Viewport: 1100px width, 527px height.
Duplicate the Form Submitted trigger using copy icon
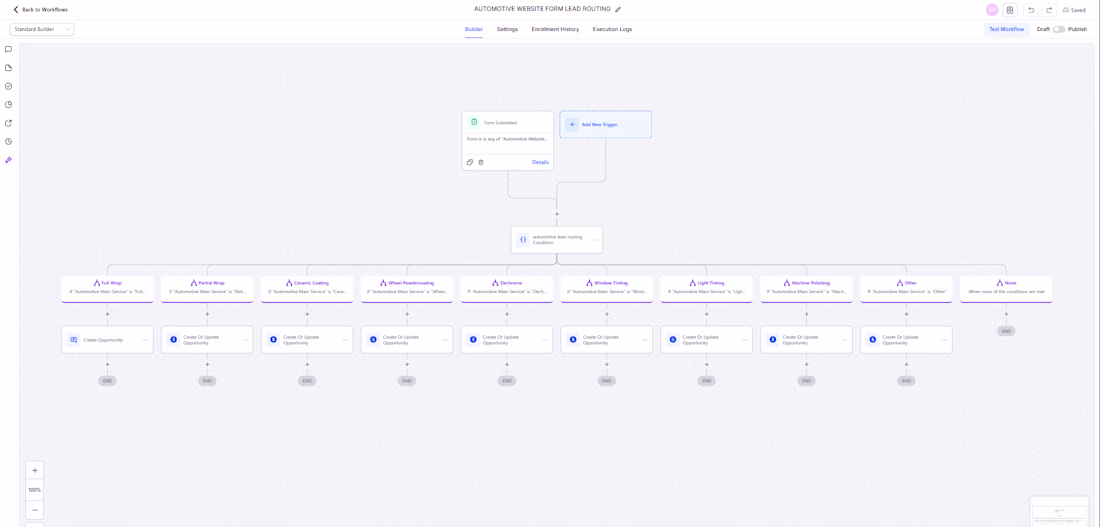[470, 162]
